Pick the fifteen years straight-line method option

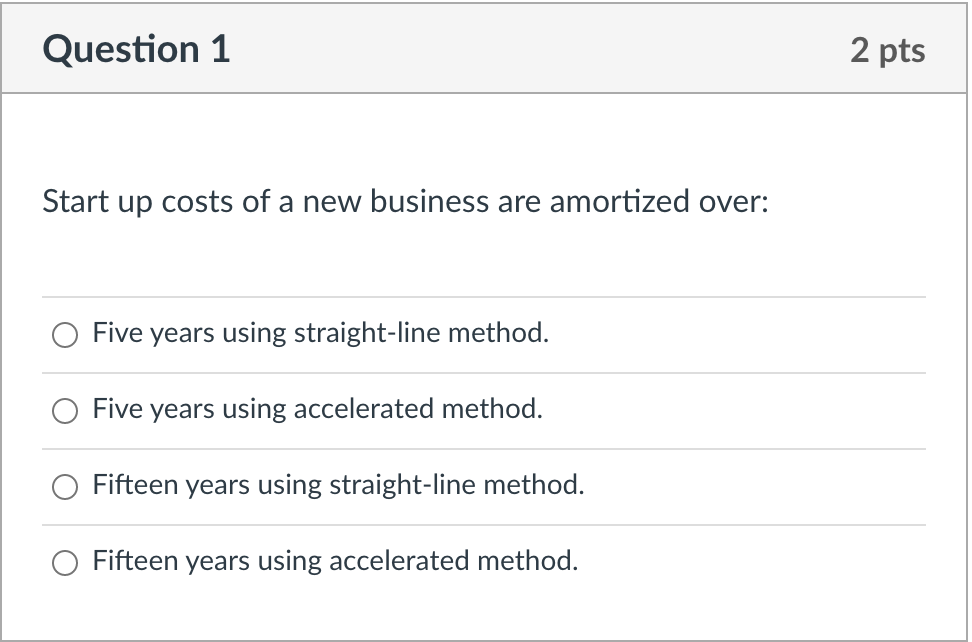[64, 486]
